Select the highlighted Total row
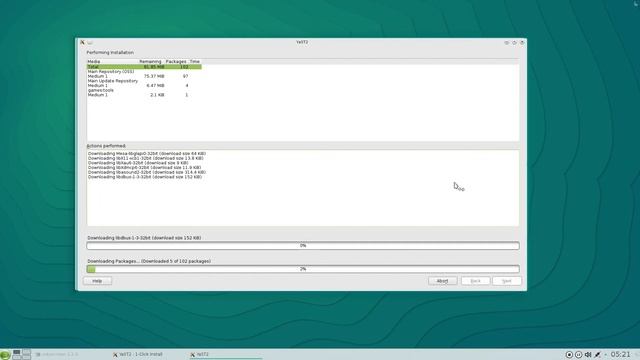Image resolution: width=640 pixels, height=360 pixels. tap(144, 67)
